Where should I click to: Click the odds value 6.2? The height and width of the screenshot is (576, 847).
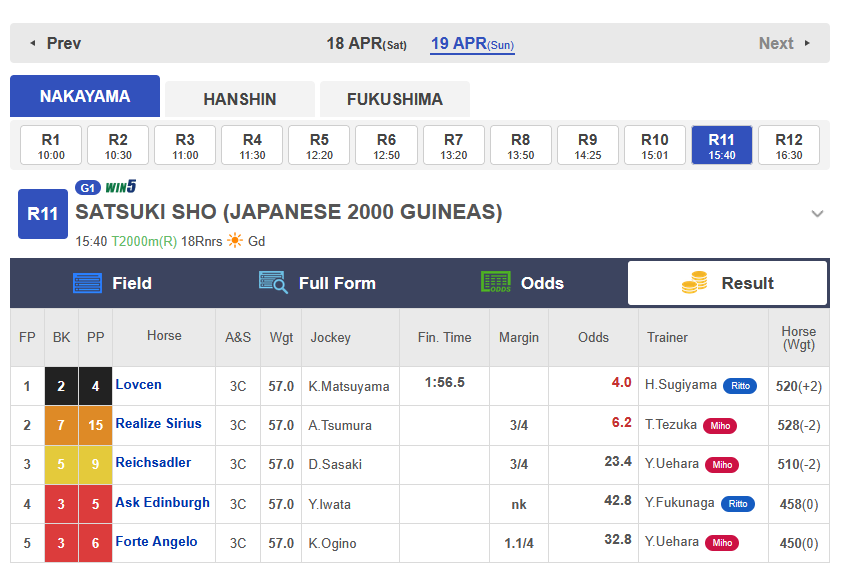click(621, 423)
